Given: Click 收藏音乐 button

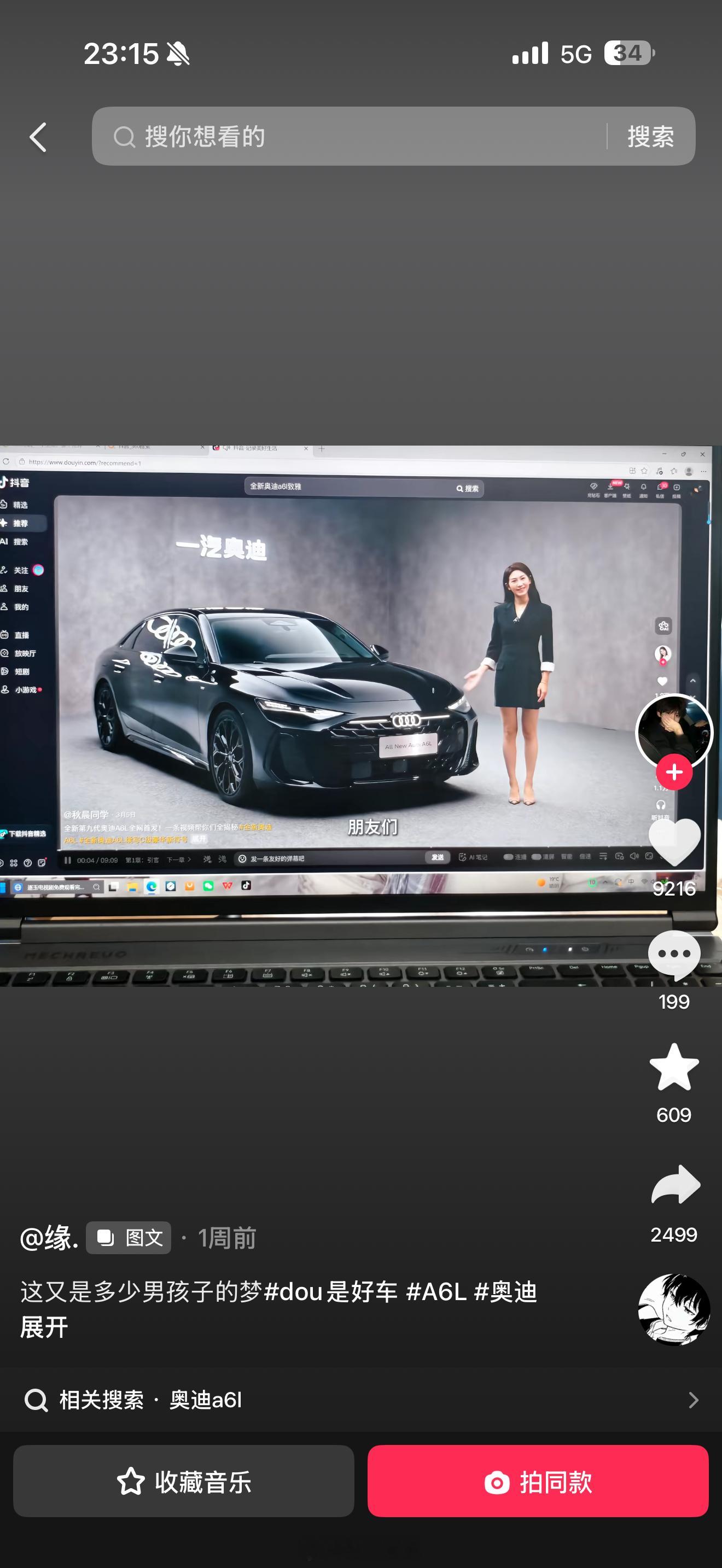Looking at the screenshot, I should point(183,1481).
